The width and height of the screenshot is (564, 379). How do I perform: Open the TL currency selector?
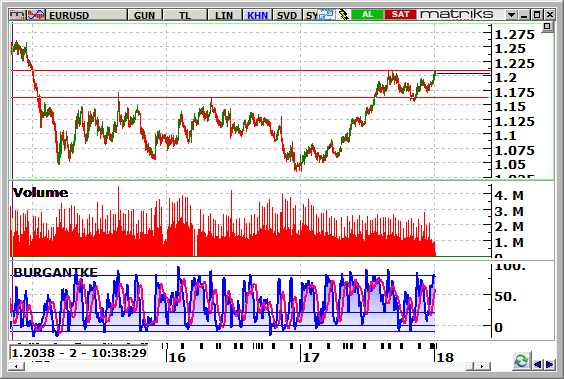click(185, 15)
